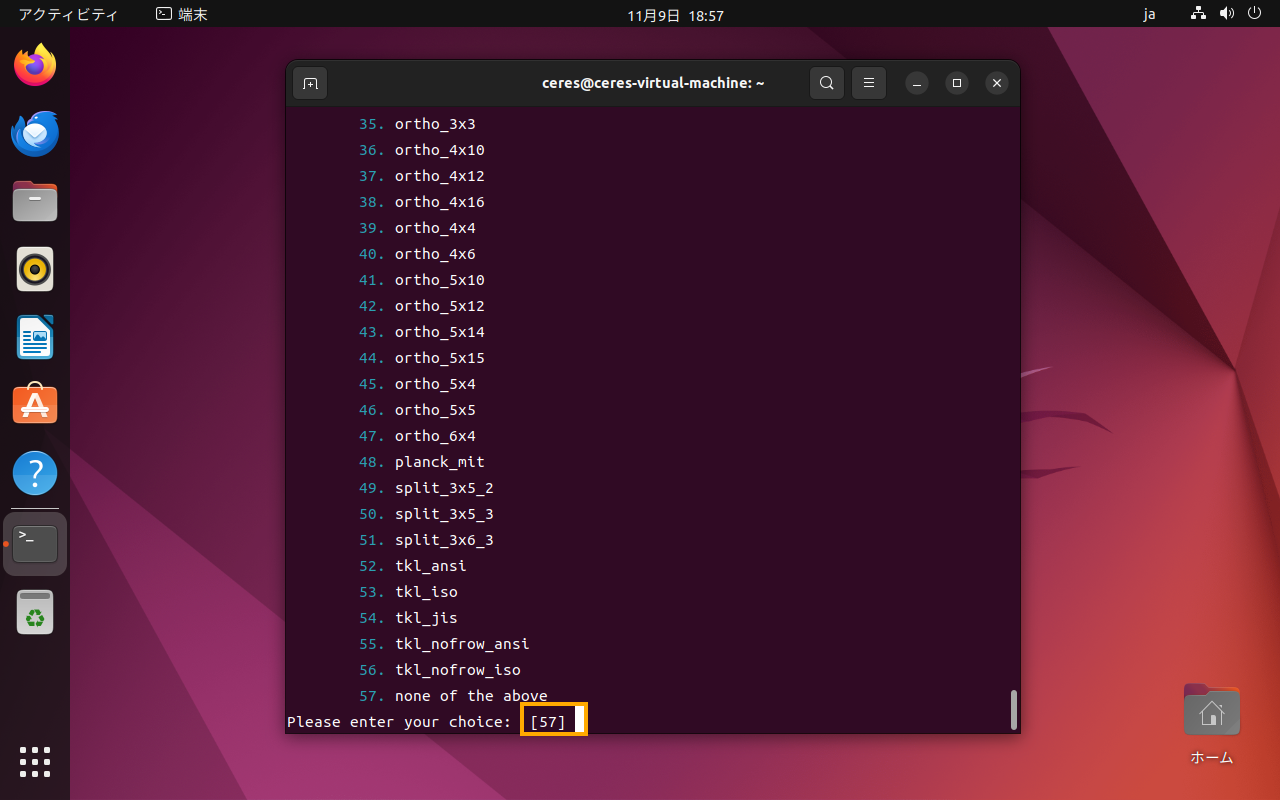Open Thunderbird mail from the dock
Image resolution: width=1280 pixels, height=800 pixels.
[35, 134]
